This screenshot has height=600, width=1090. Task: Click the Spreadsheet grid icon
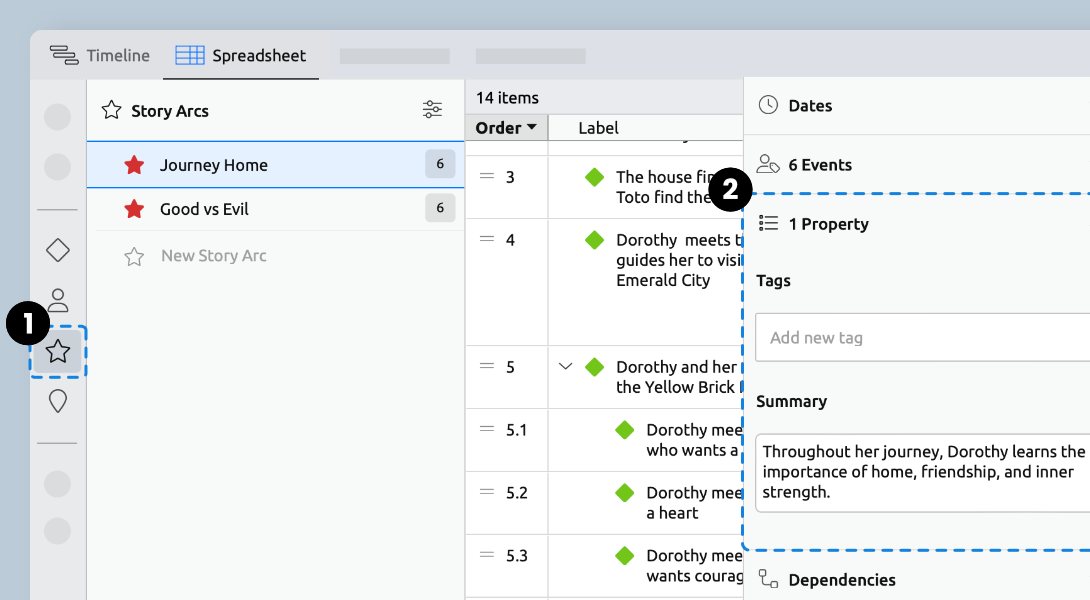[x=190, y=56]
